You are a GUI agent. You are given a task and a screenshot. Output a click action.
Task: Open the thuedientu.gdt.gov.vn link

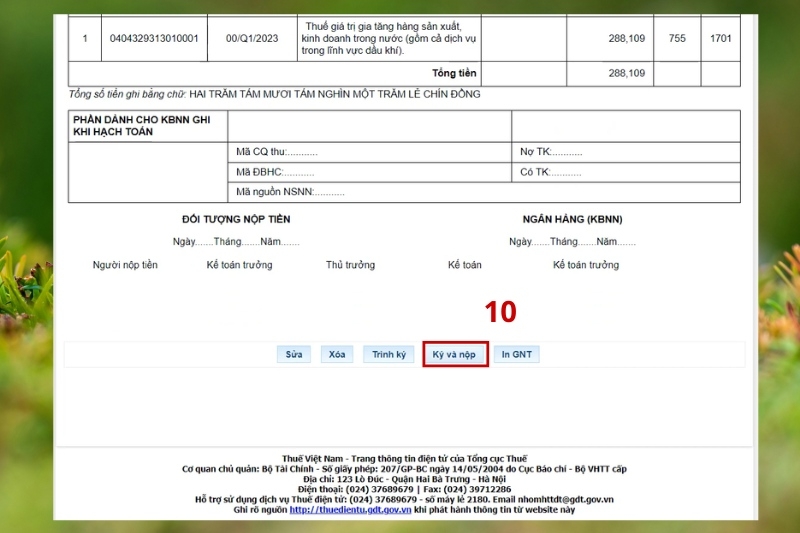350,510
